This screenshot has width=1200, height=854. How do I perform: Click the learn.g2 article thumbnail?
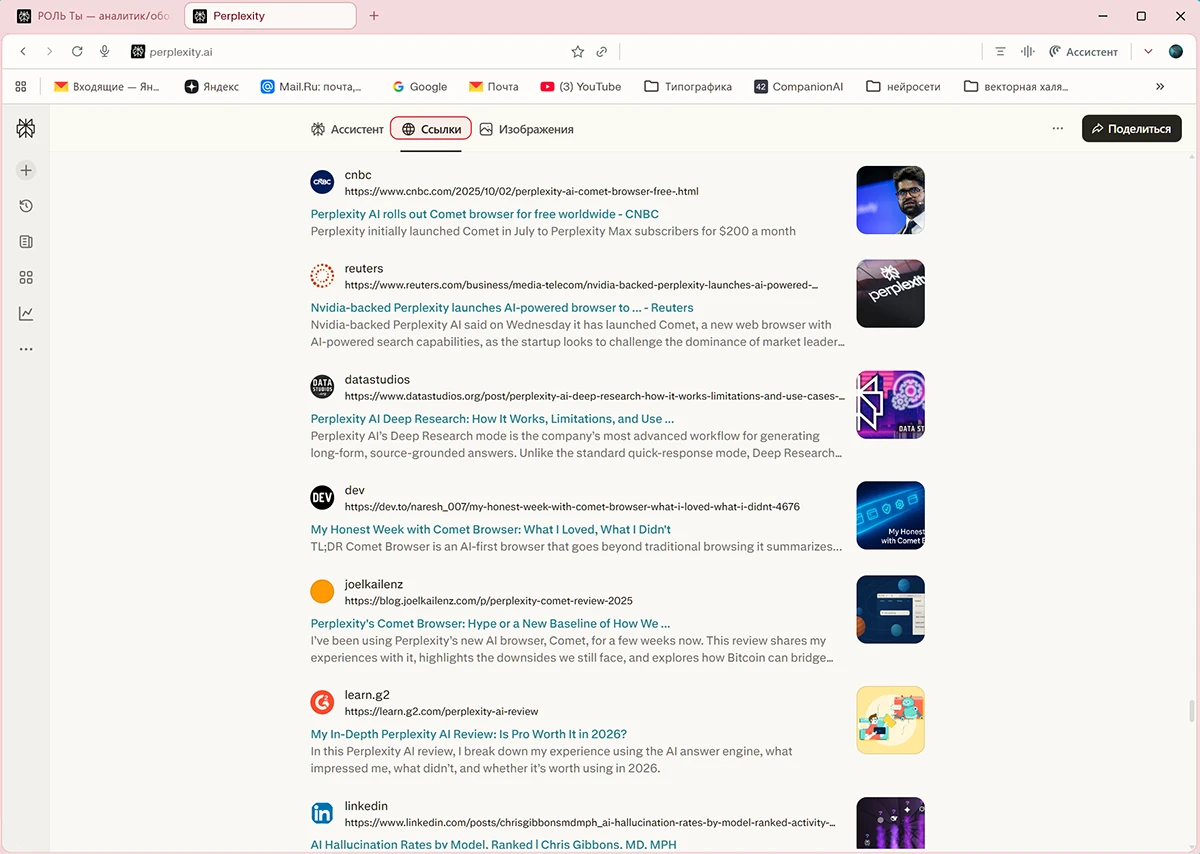890,720
